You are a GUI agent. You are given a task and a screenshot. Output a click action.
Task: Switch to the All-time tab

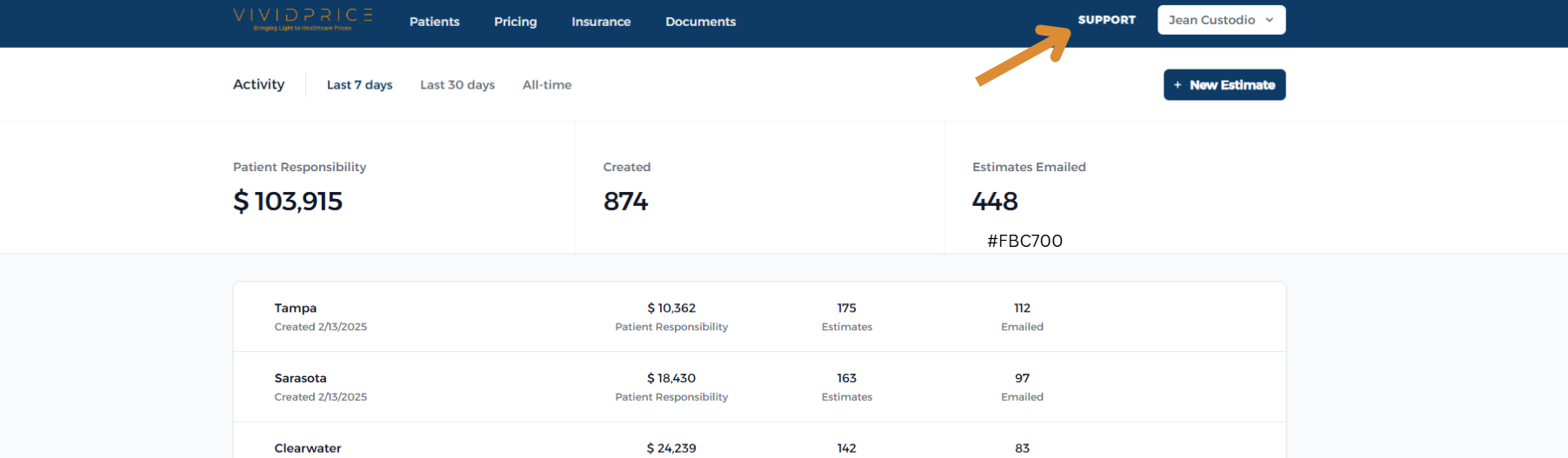[x=547, y=85]
